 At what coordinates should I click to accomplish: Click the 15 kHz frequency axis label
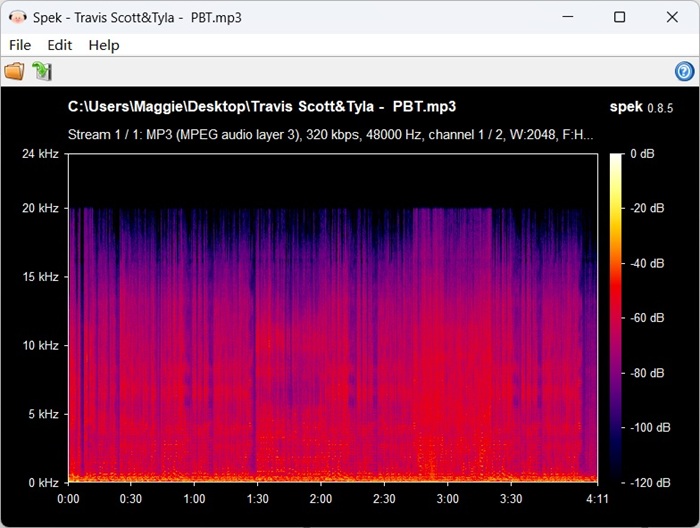[41, 277]
